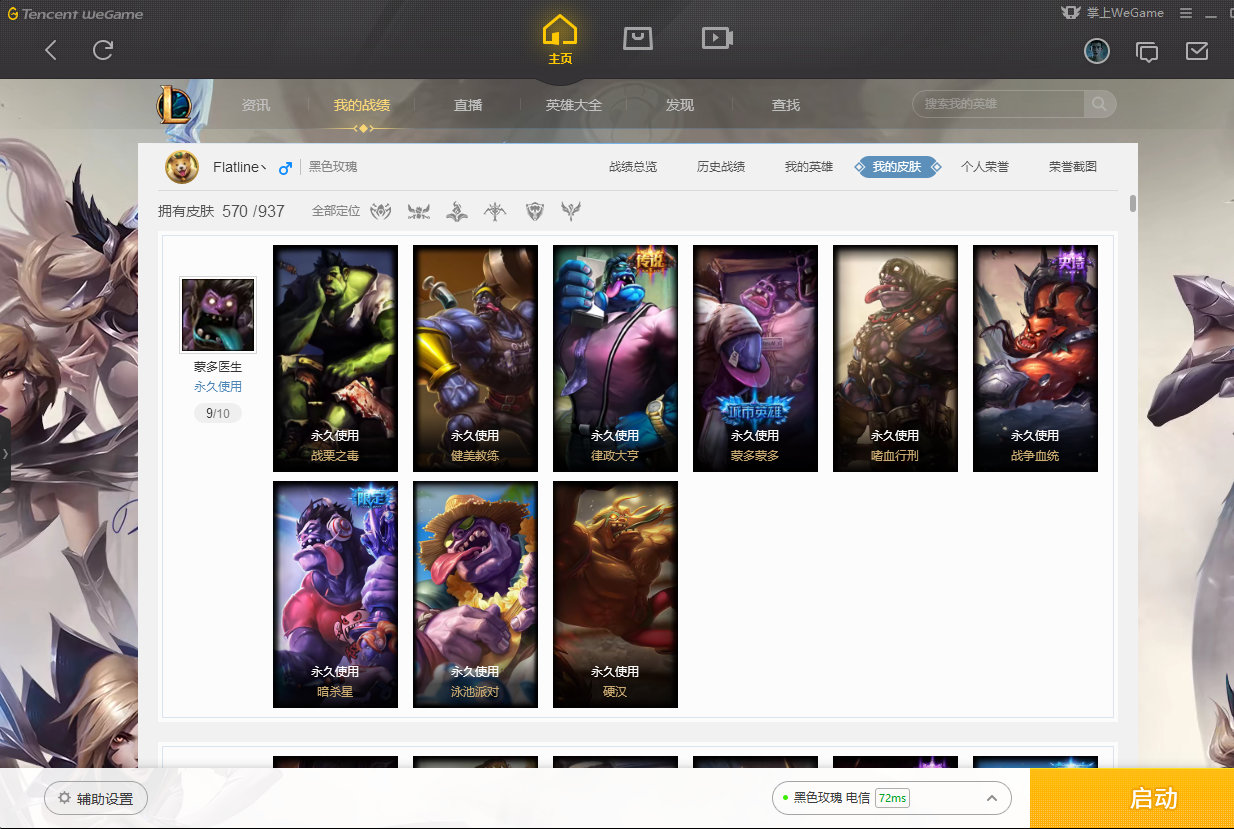The image size is (1234, 829).
Task: Click the vertical scrollbar thumb
Action: click(x=1133, y=203)
